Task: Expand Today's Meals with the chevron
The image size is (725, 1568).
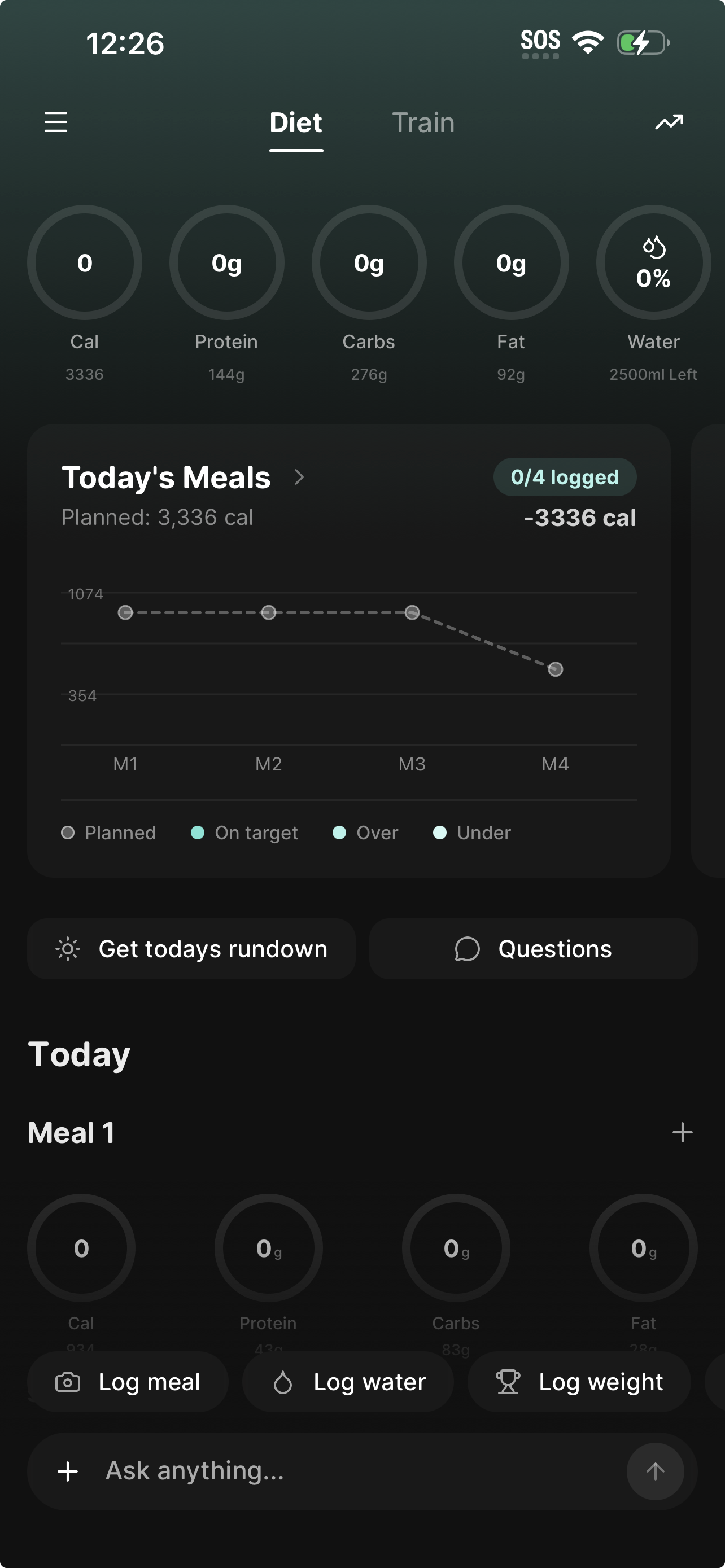Action: [x=299, y=477]
